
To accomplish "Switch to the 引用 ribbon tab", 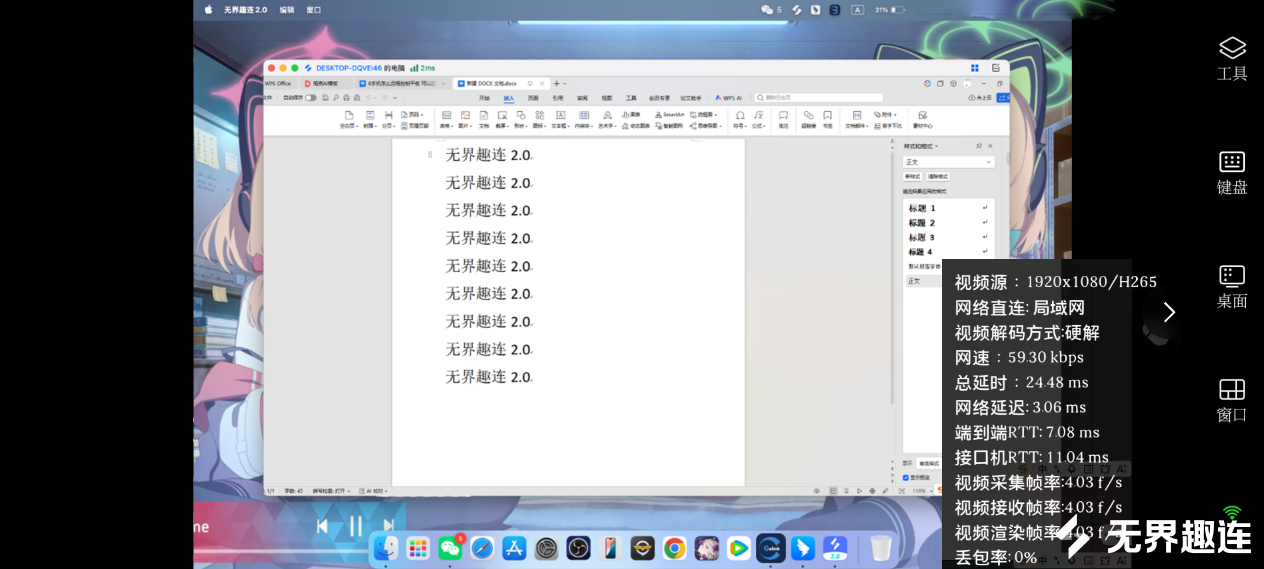I will click(558, 98).
